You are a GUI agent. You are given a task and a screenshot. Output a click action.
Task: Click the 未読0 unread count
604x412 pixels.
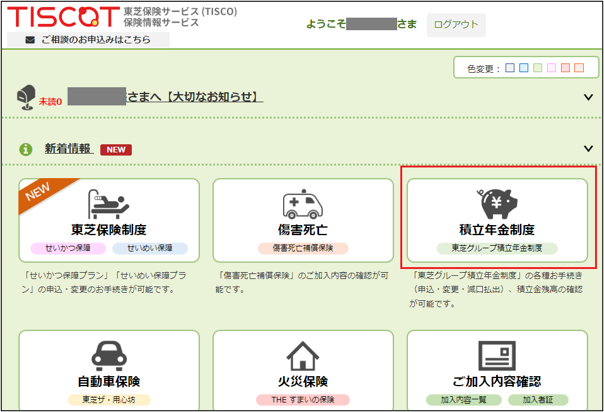tap(50, 102)
